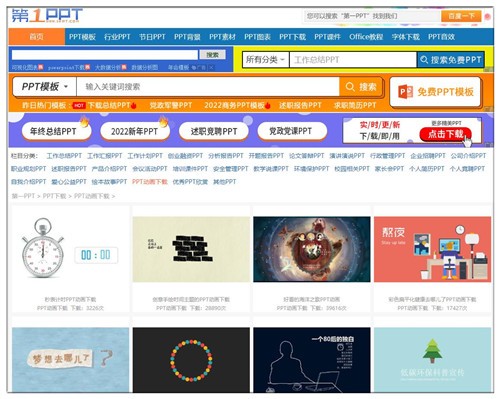Open the 行政管理PPT category link
This screenshot has height=399, width=500.
tap(387, 156)
